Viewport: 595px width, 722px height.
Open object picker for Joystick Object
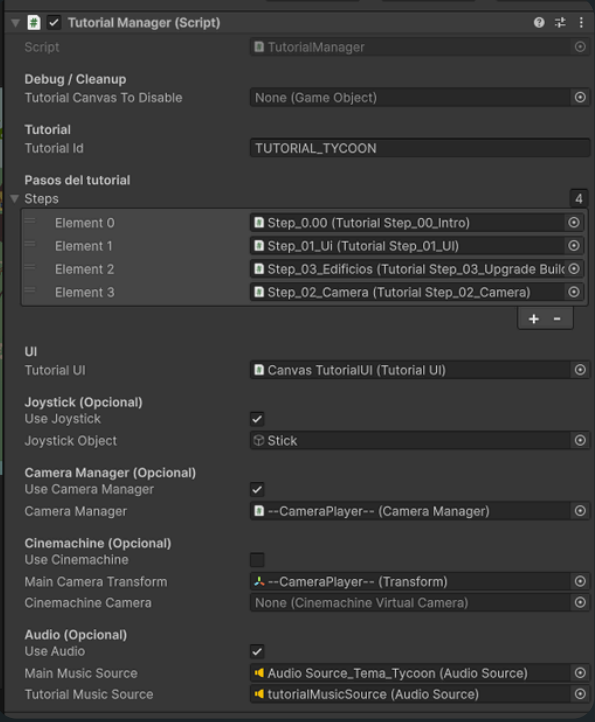580,440
